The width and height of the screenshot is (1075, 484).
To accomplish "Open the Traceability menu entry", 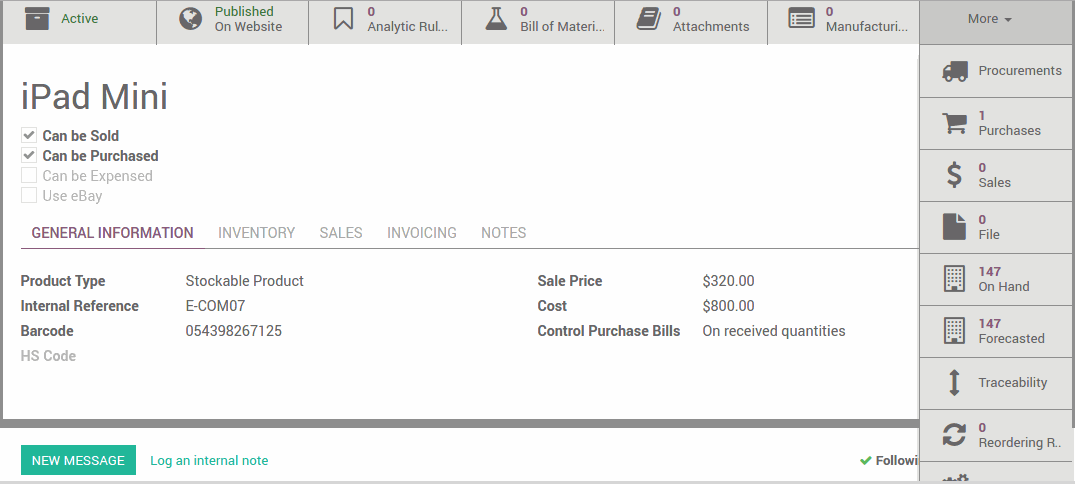I will click(997, 383).
